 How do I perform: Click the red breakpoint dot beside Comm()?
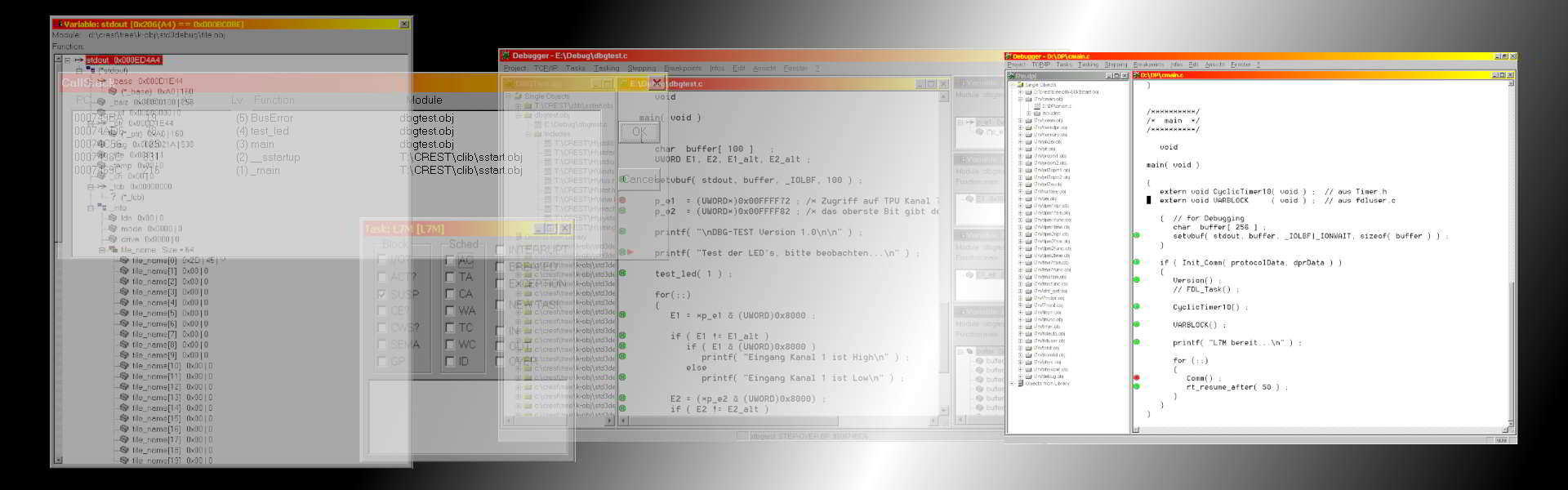(x=1136, y=378)
